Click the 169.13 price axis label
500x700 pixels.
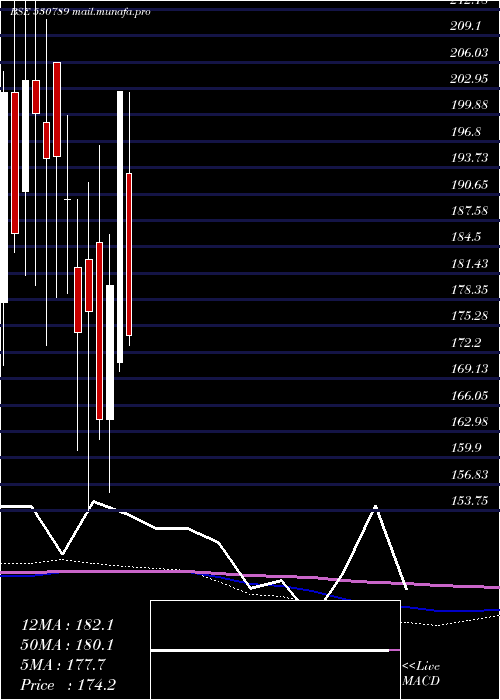470,369
